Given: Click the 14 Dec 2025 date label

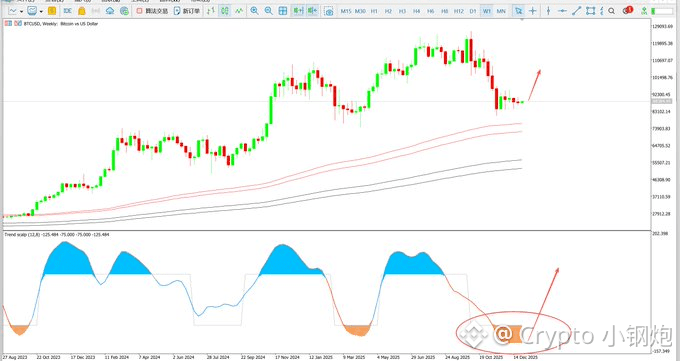Looking at the screenshot, I should click(525, 358).
